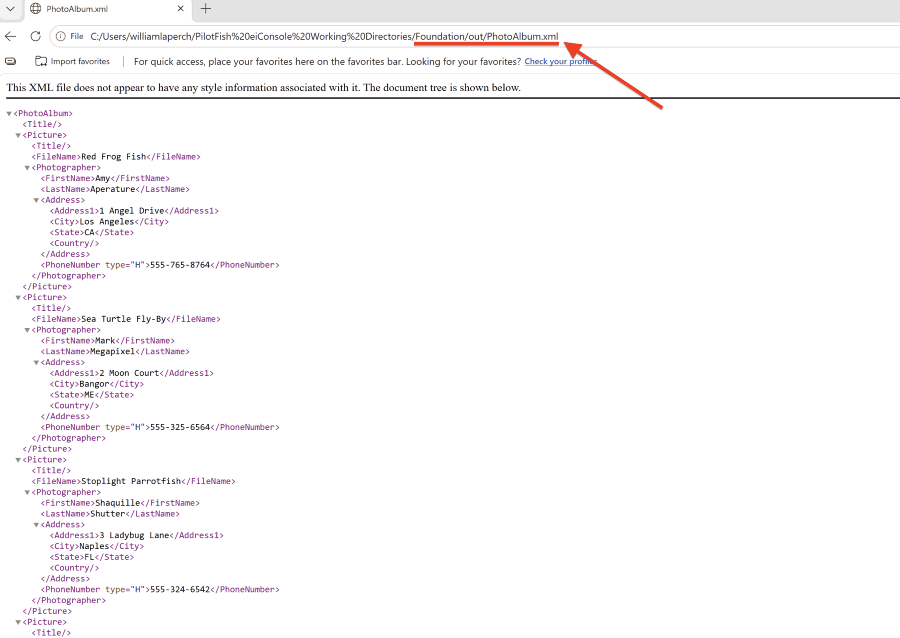
Task: Click phone number 555-765-8764
Action: point(180,265)
